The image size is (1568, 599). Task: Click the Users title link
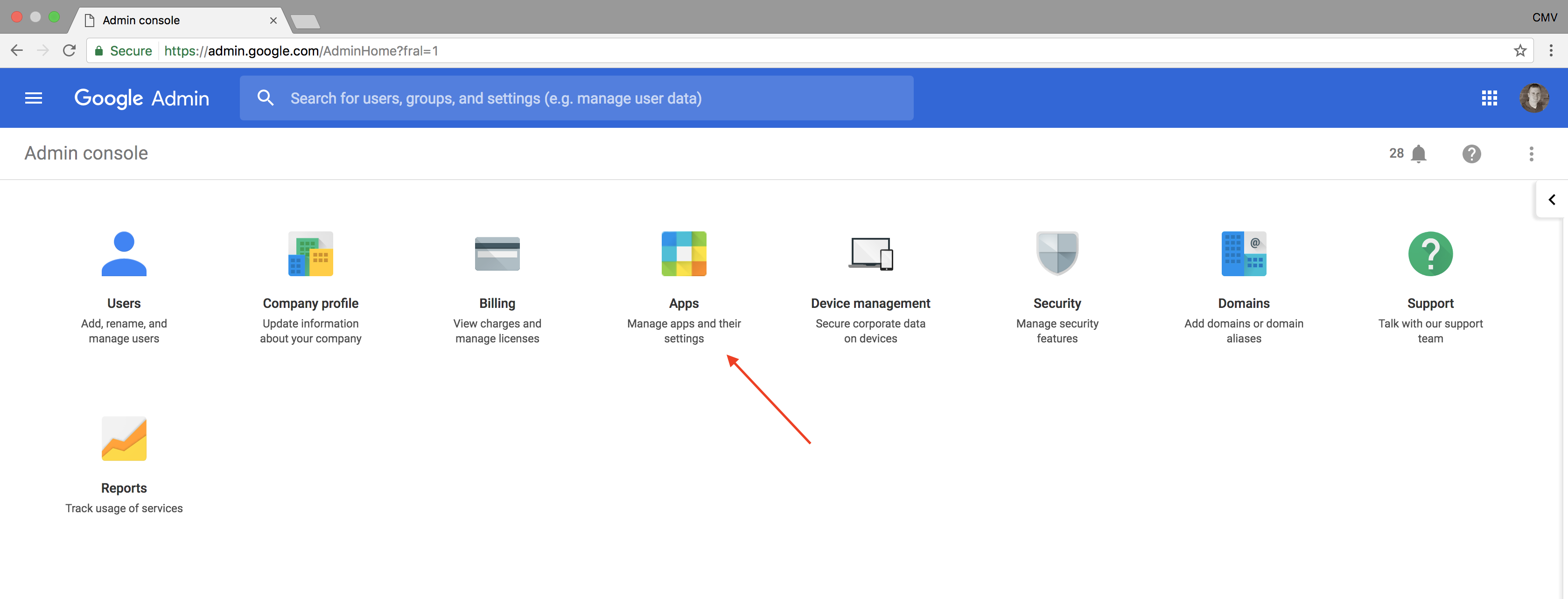point(124,303)
